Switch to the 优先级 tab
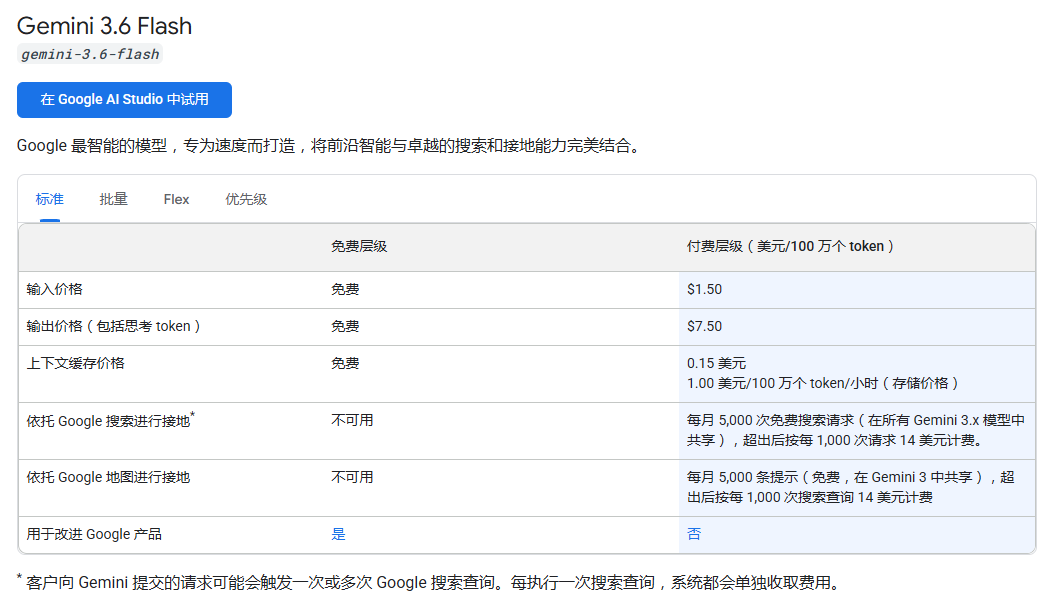This screenshot has width=1052, height=603. (246, 199)
